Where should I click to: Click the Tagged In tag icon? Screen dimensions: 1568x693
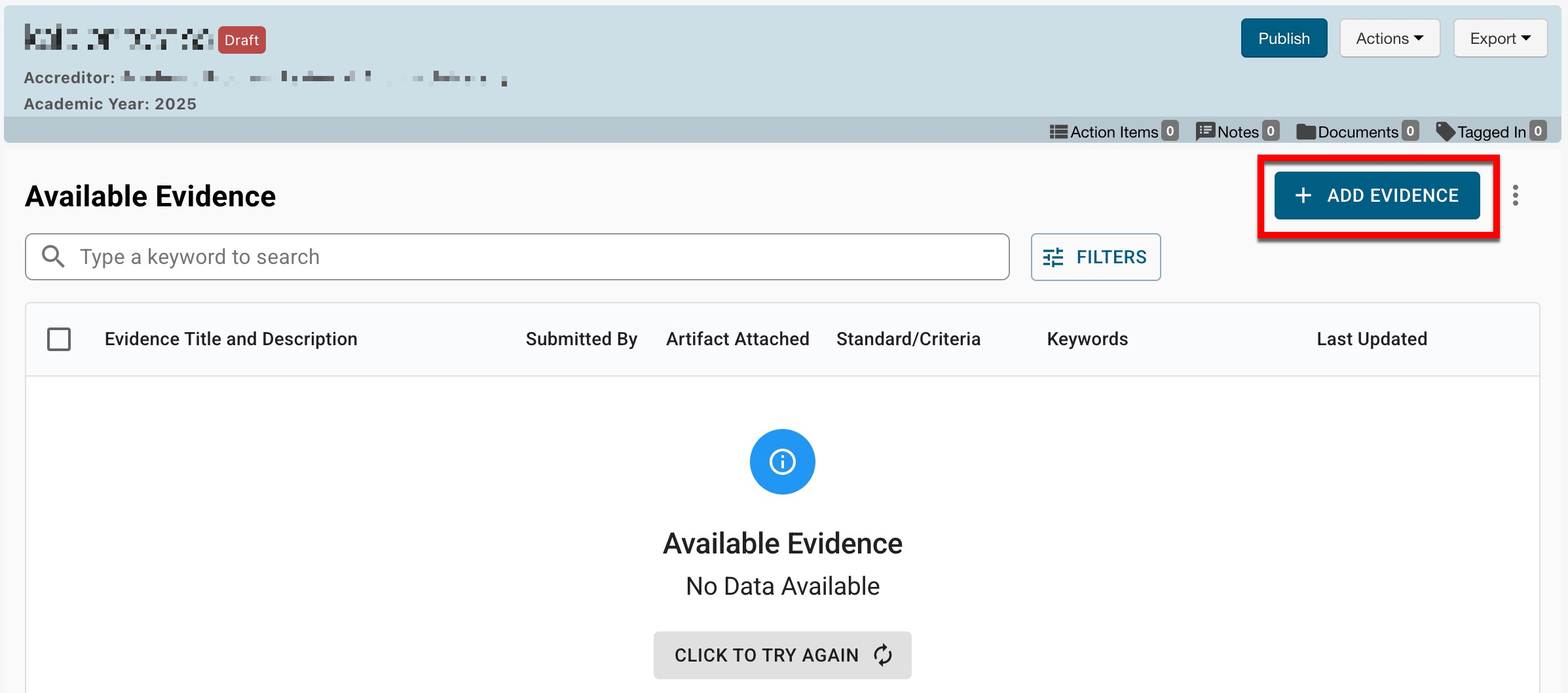coord(1445,132)
